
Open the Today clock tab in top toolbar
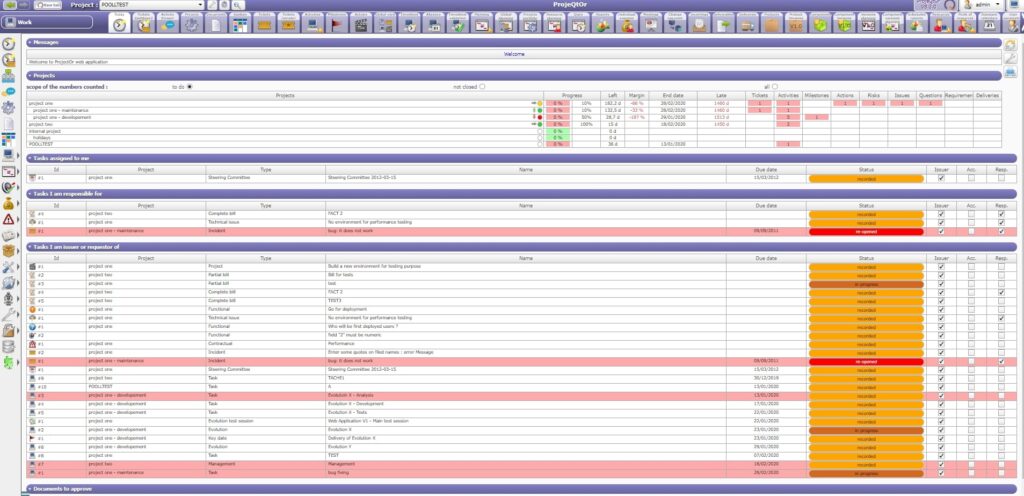click(119, 23)
